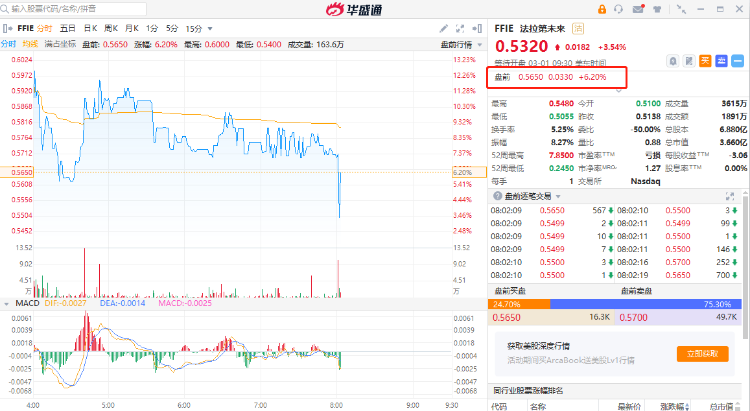
Task: Click the 立即获取 button
Action: pos(703,354)
